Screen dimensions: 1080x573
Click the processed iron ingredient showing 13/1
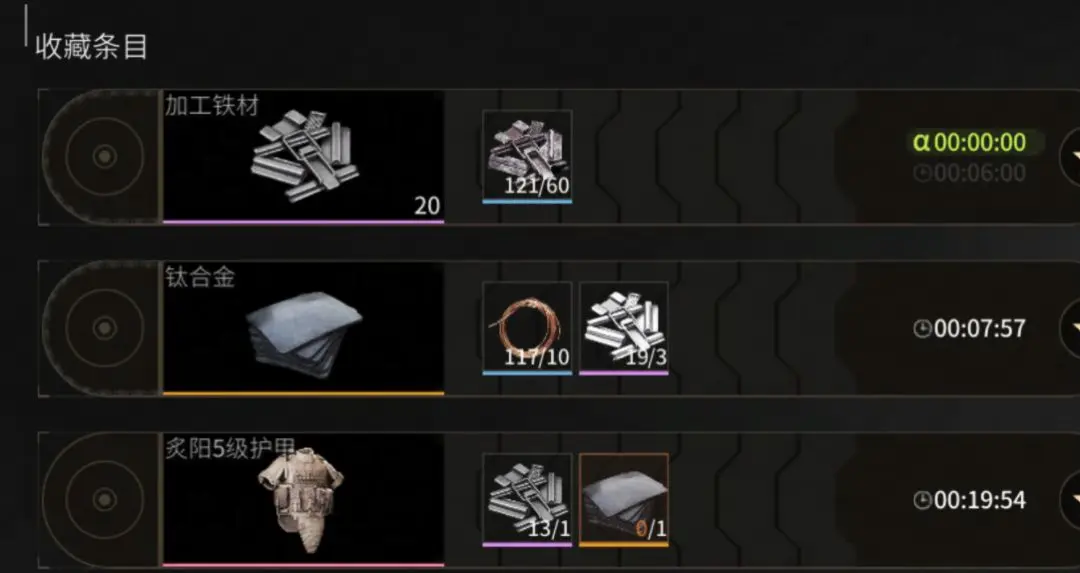[527, 500]
